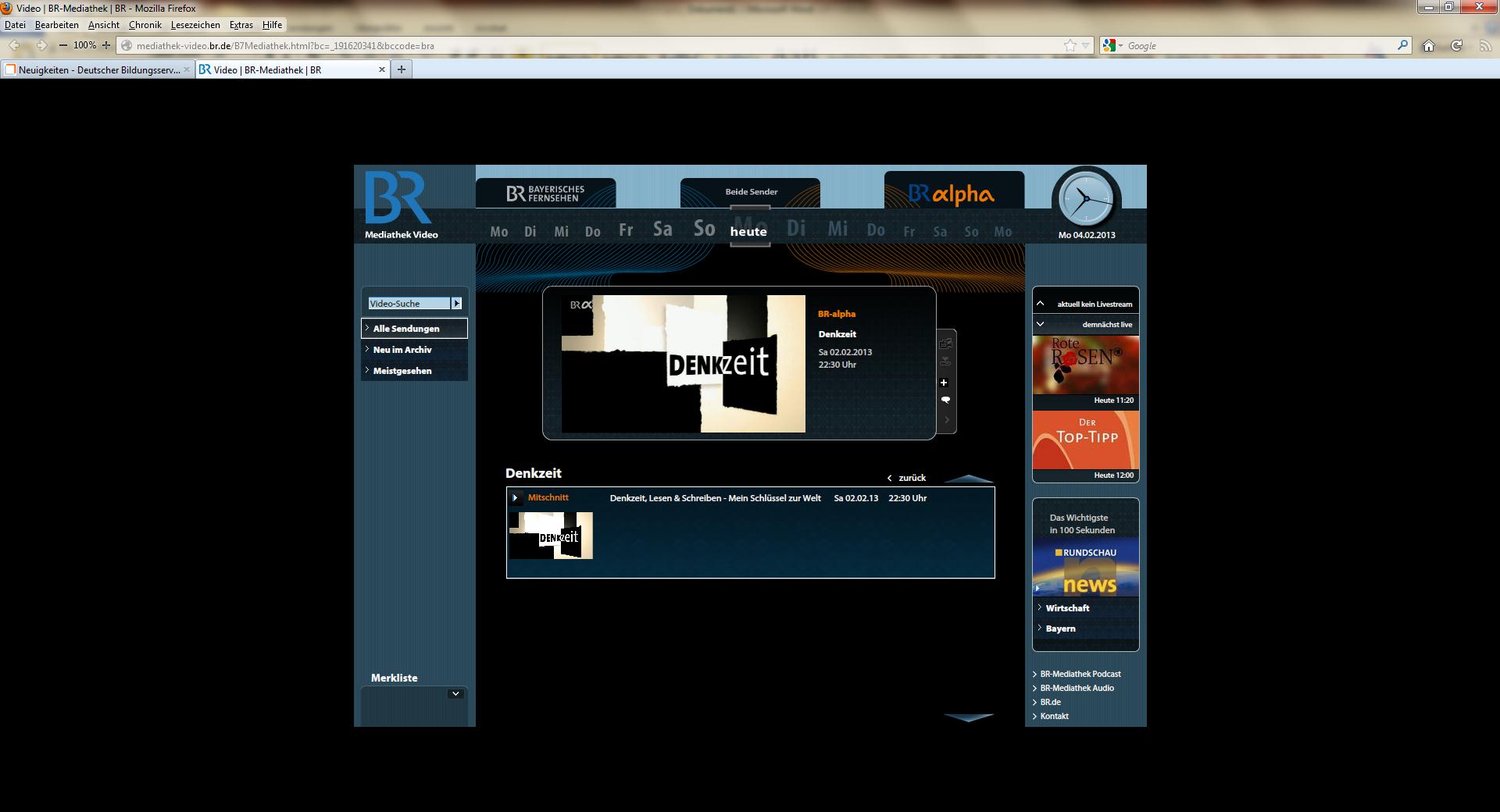Image resolution: width=1500 pixels, height=812 pixels.
Task: Zoom out with the browser minus button
Action: (x=63, y=45)
